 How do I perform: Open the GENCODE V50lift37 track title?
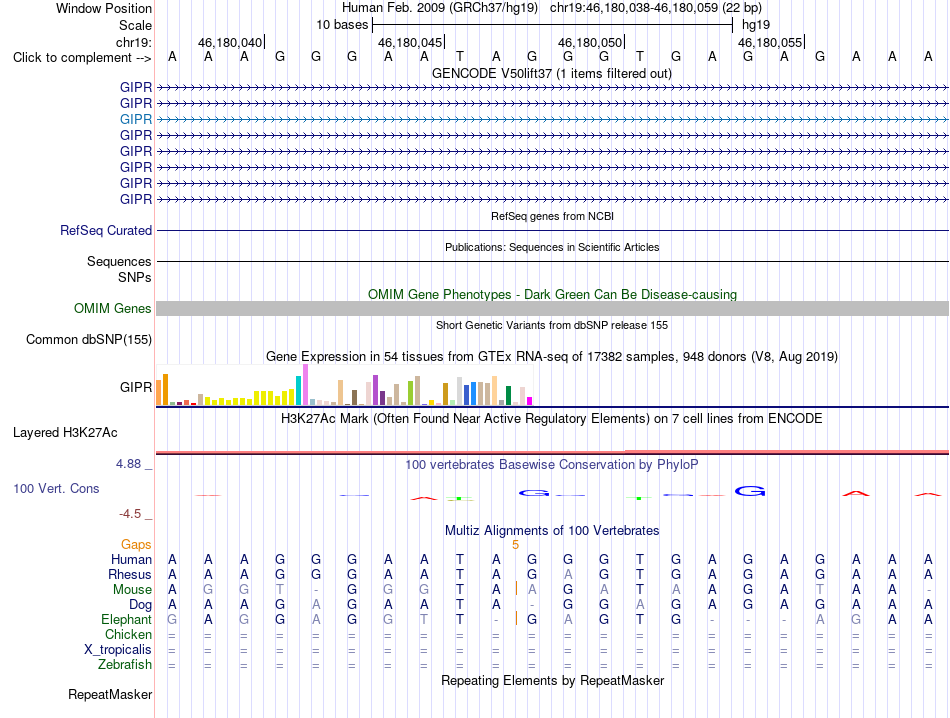coord(552,73)
